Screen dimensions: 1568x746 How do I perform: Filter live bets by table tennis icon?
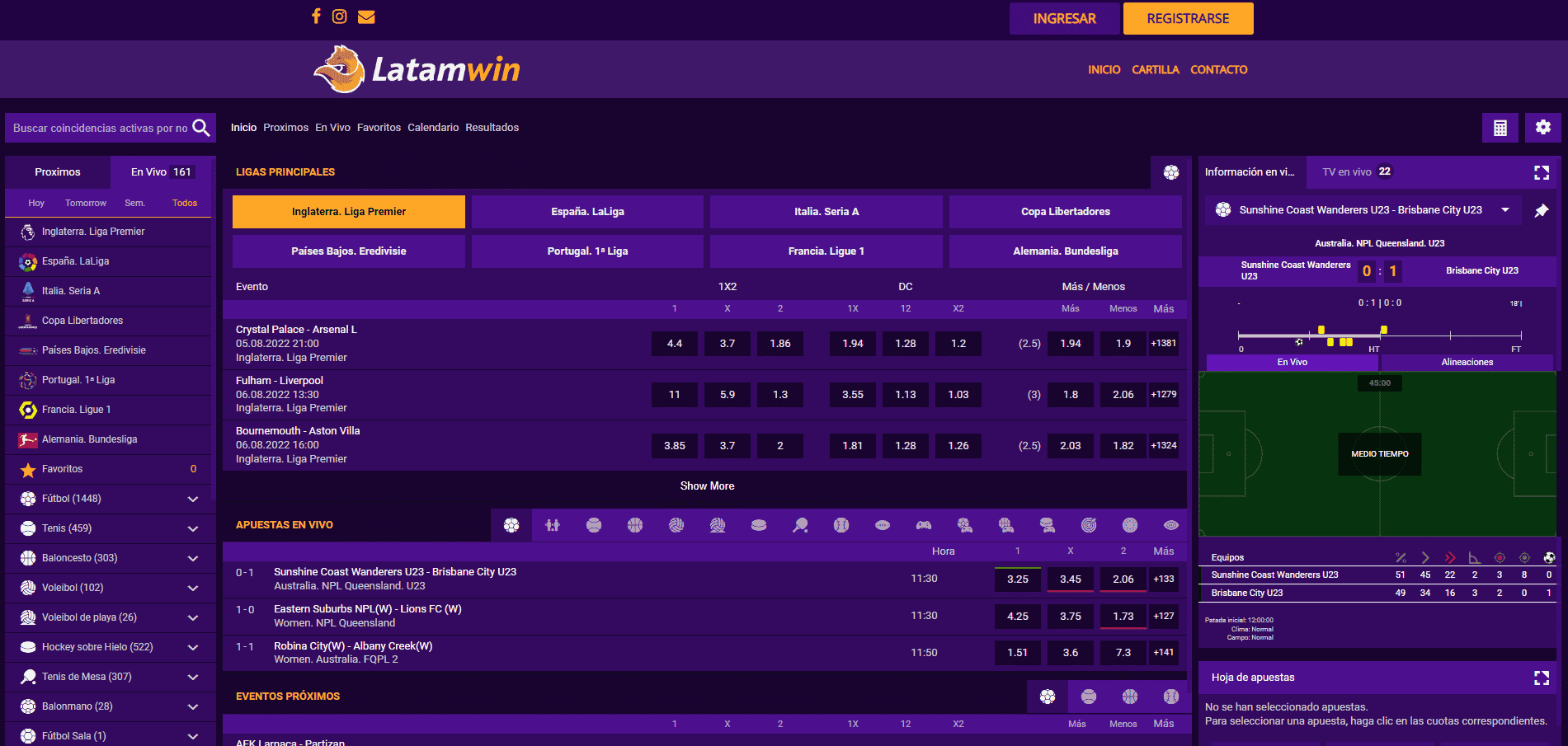800,525
